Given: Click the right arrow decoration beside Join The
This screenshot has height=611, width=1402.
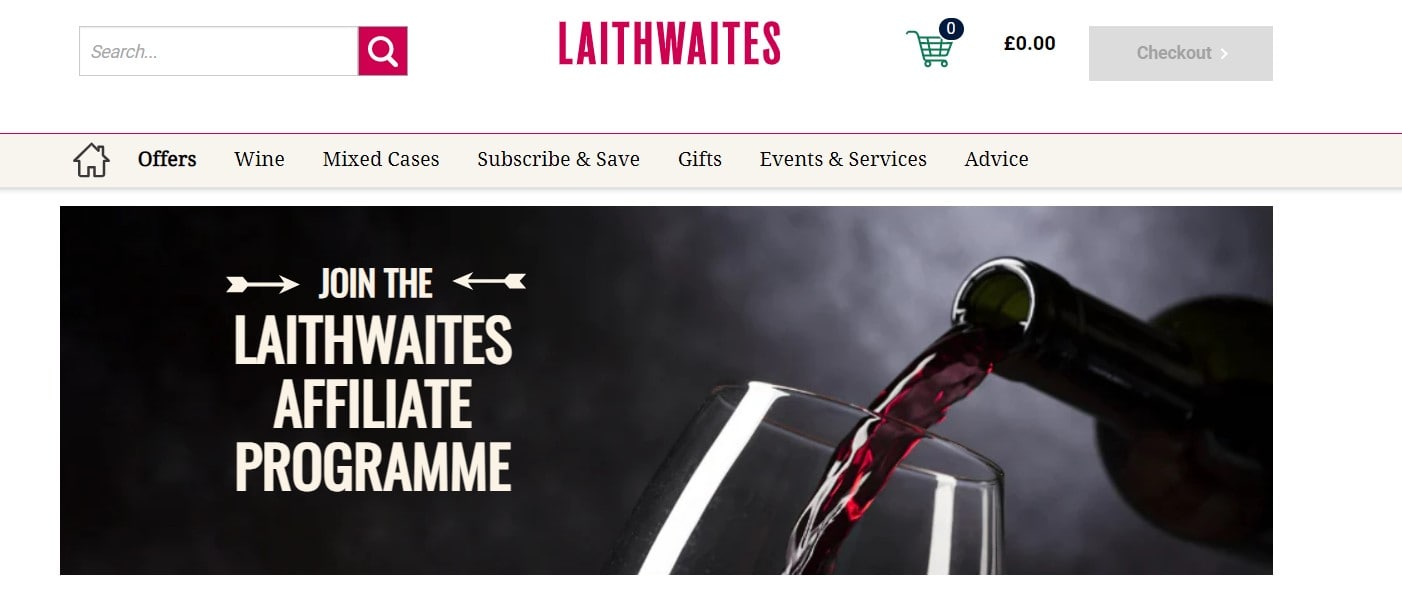Looking at the screenshot, I should point(489,282).
